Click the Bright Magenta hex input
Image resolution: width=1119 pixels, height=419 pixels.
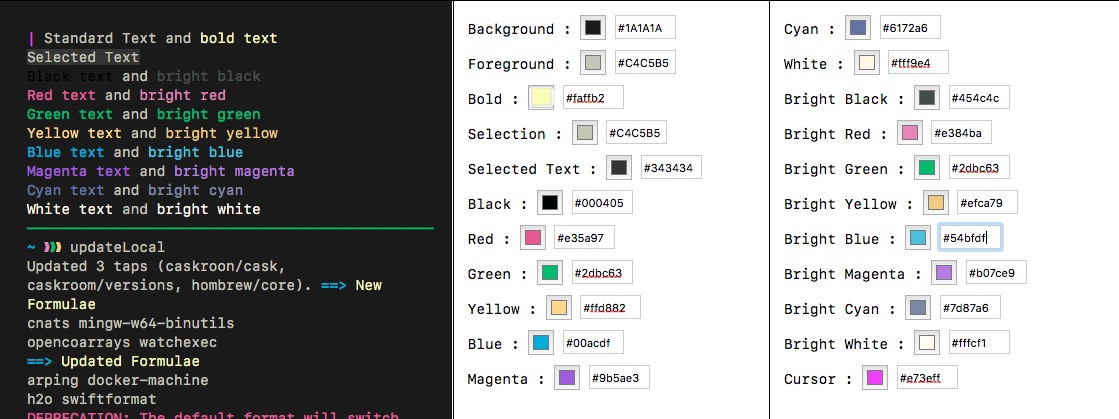point(995,273)
